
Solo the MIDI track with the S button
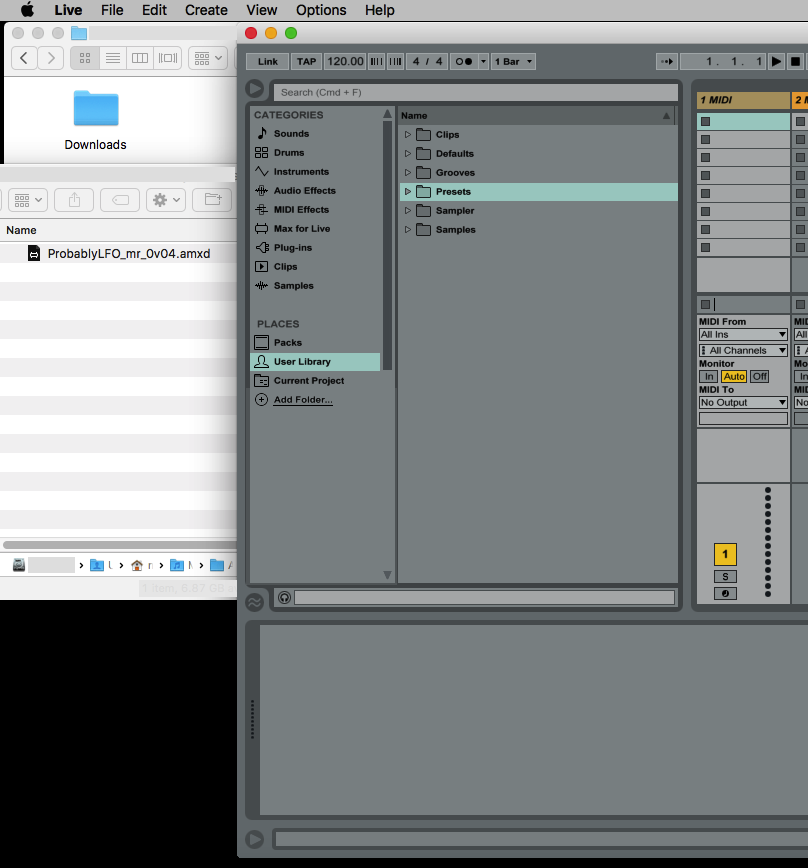pos(725,575)
